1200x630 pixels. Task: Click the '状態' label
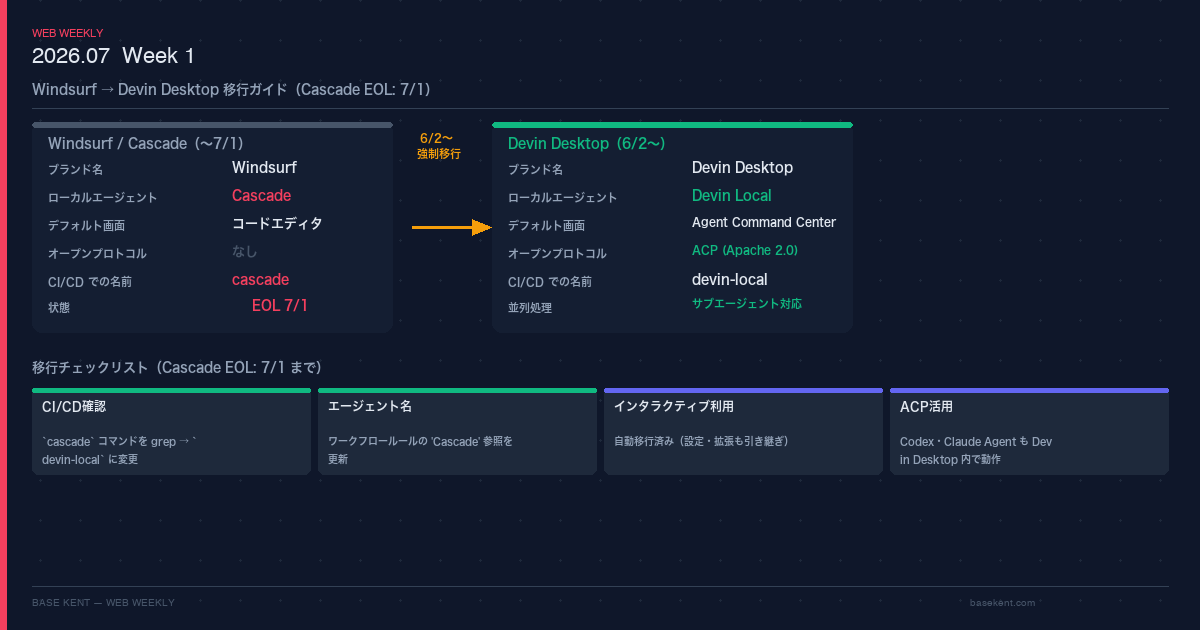59,308
